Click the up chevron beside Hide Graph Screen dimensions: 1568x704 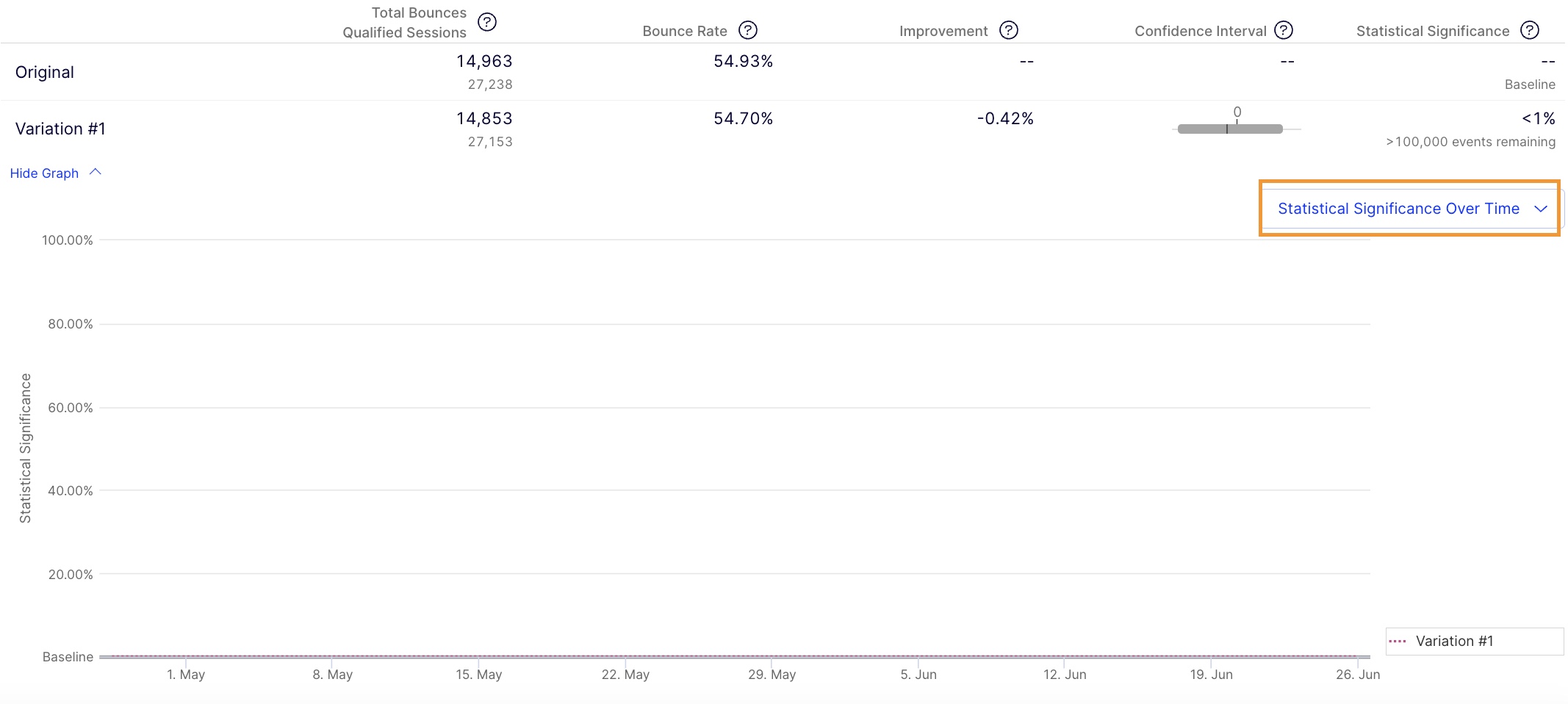tap(96, 172)
